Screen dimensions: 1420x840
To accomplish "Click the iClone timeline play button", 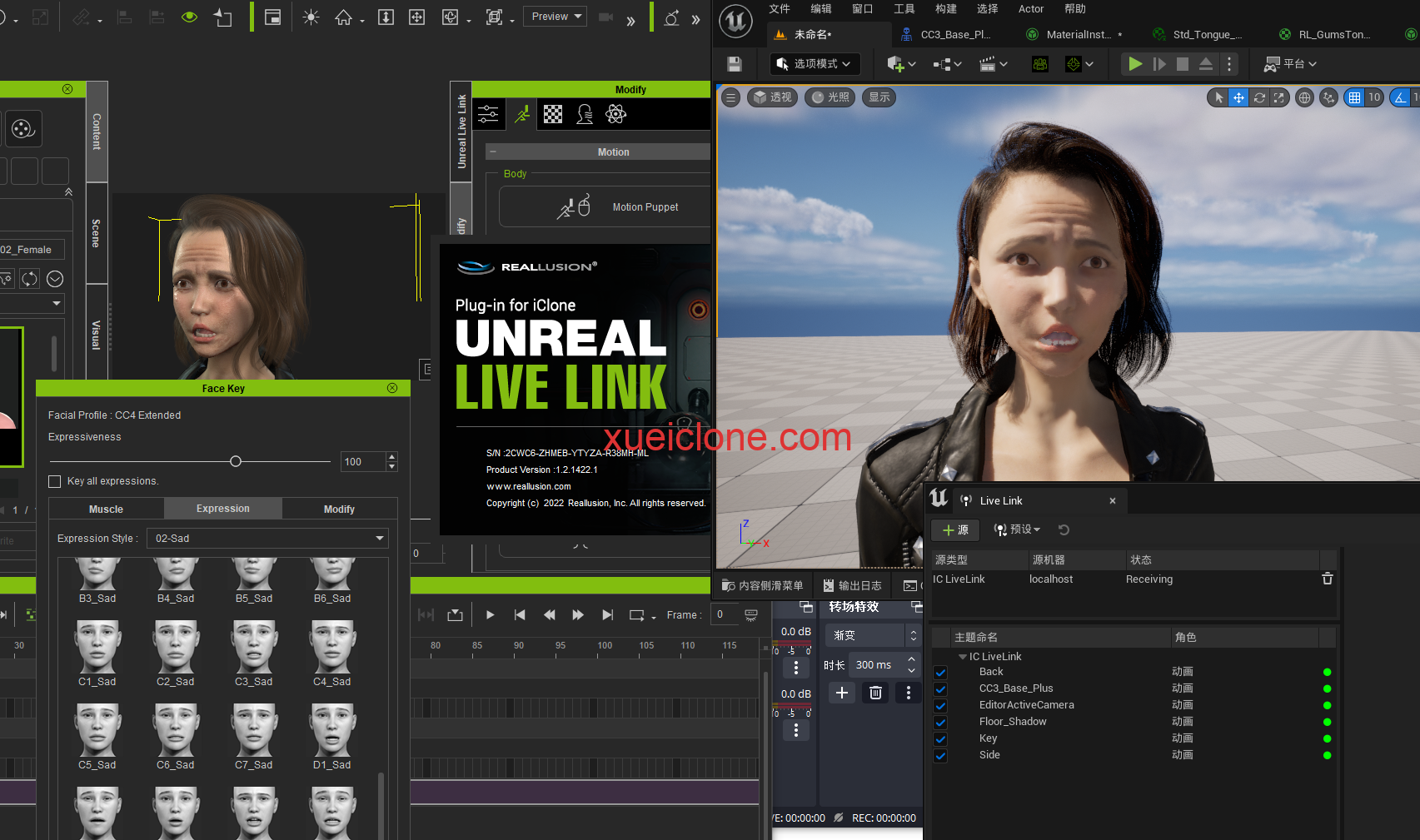I will coord(490,614).
